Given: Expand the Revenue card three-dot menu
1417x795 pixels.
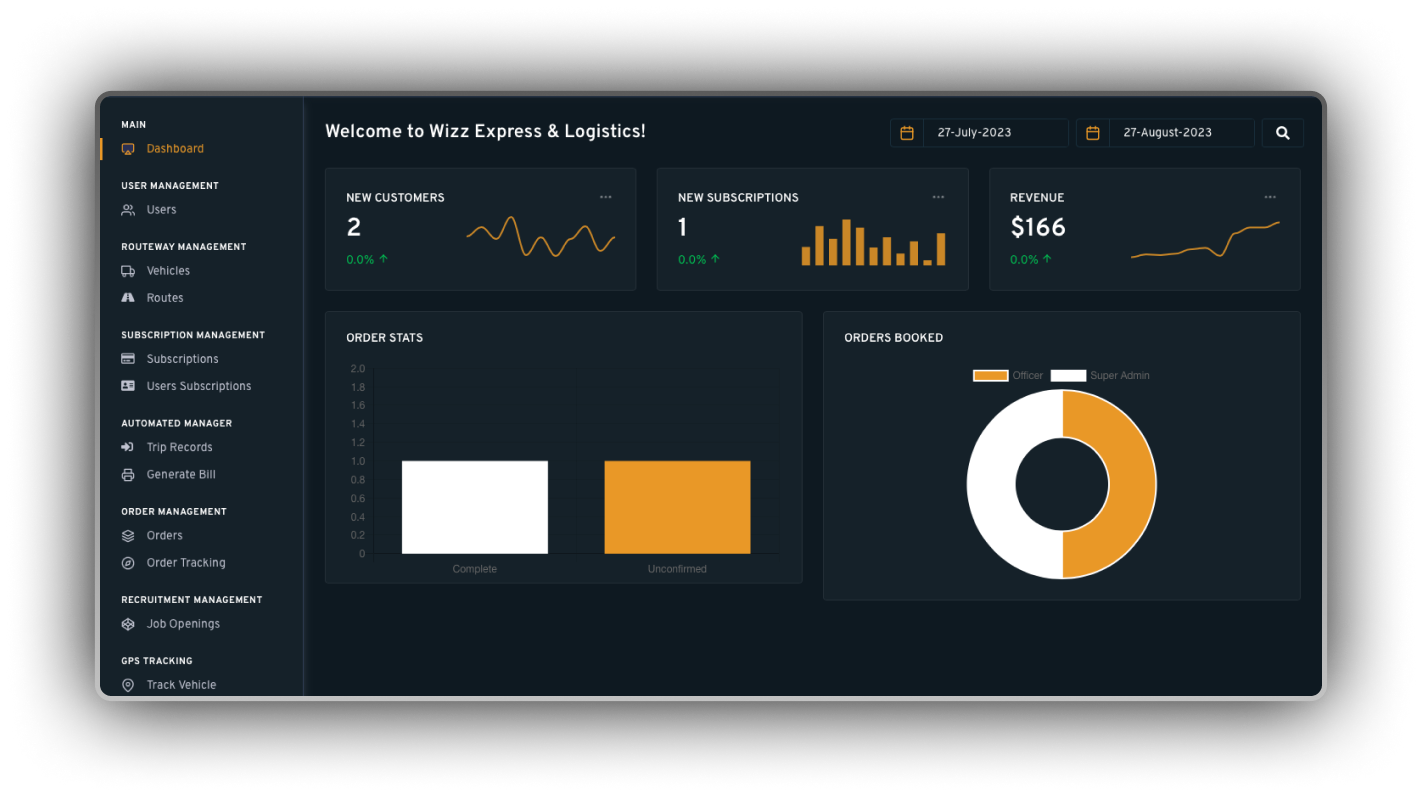Looking at the screenshot, I should tap(1270, 197).
